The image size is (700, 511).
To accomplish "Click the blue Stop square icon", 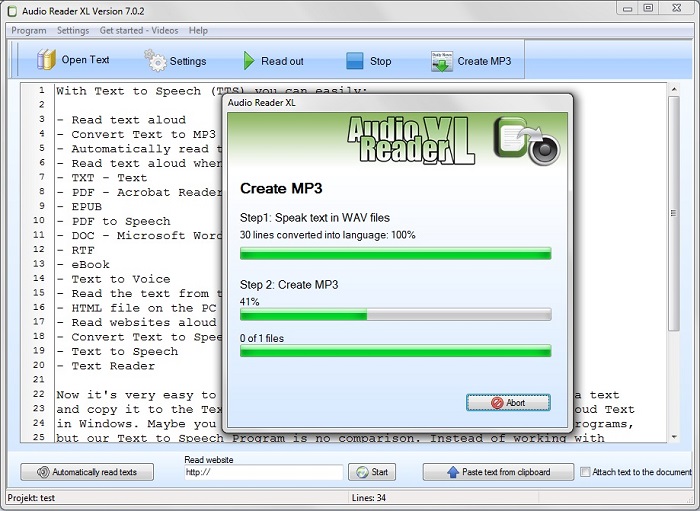I will click(354, 61).
